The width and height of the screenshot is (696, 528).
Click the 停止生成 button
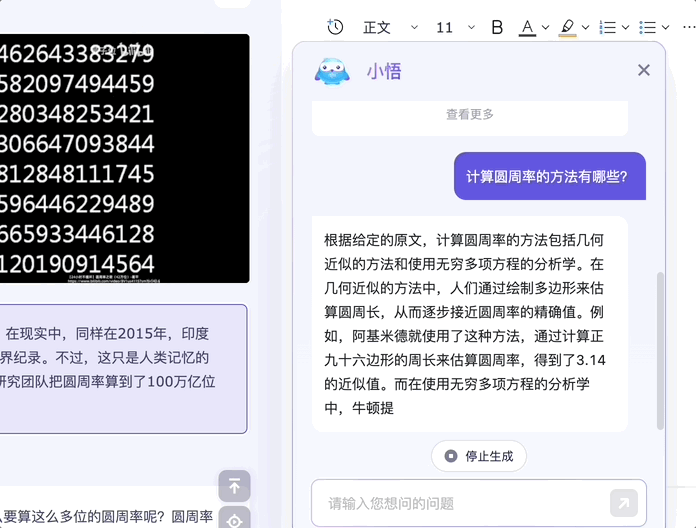479,456
